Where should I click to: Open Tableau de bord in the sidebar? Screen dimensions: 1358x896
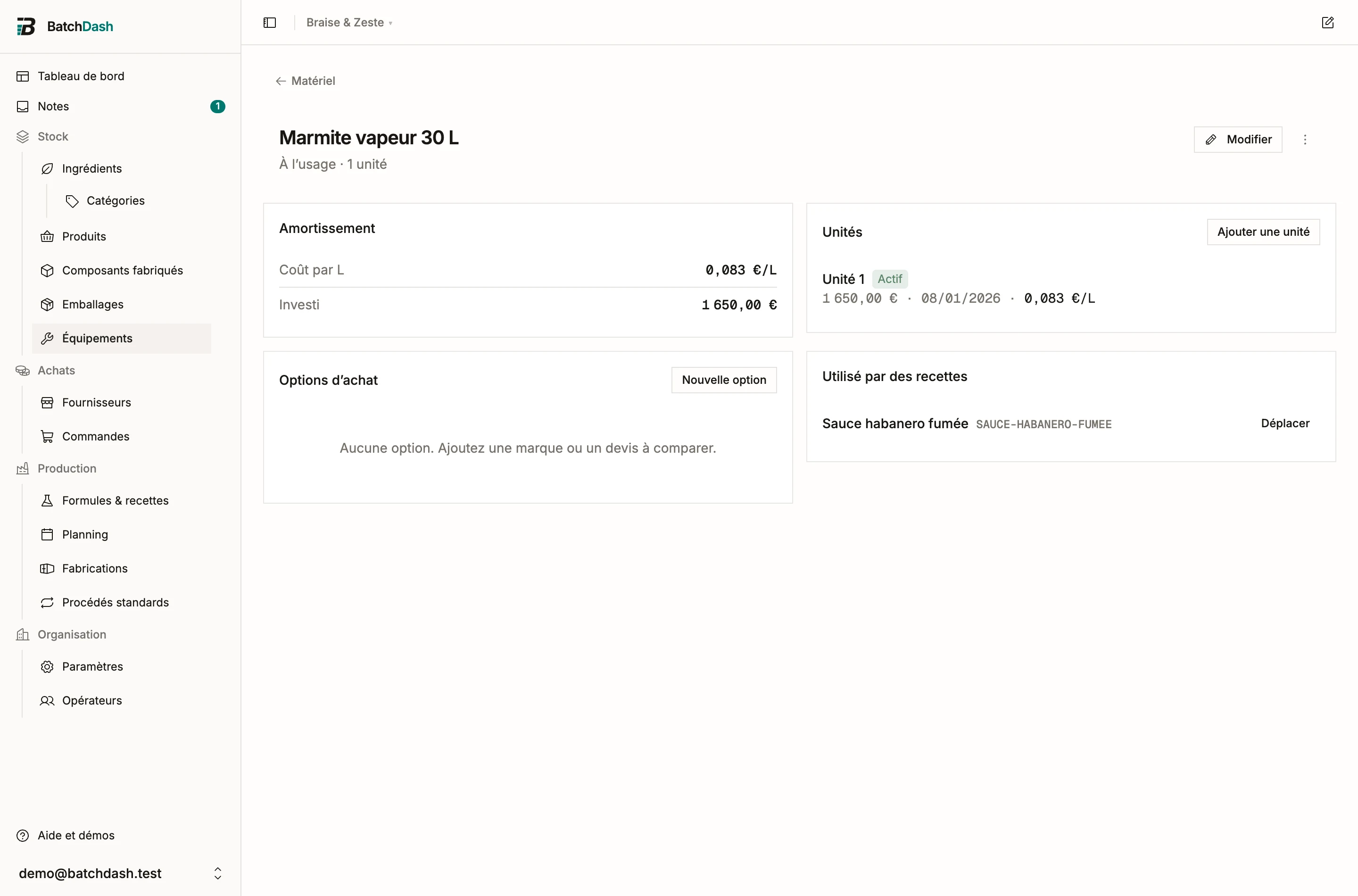click(120, 76)
